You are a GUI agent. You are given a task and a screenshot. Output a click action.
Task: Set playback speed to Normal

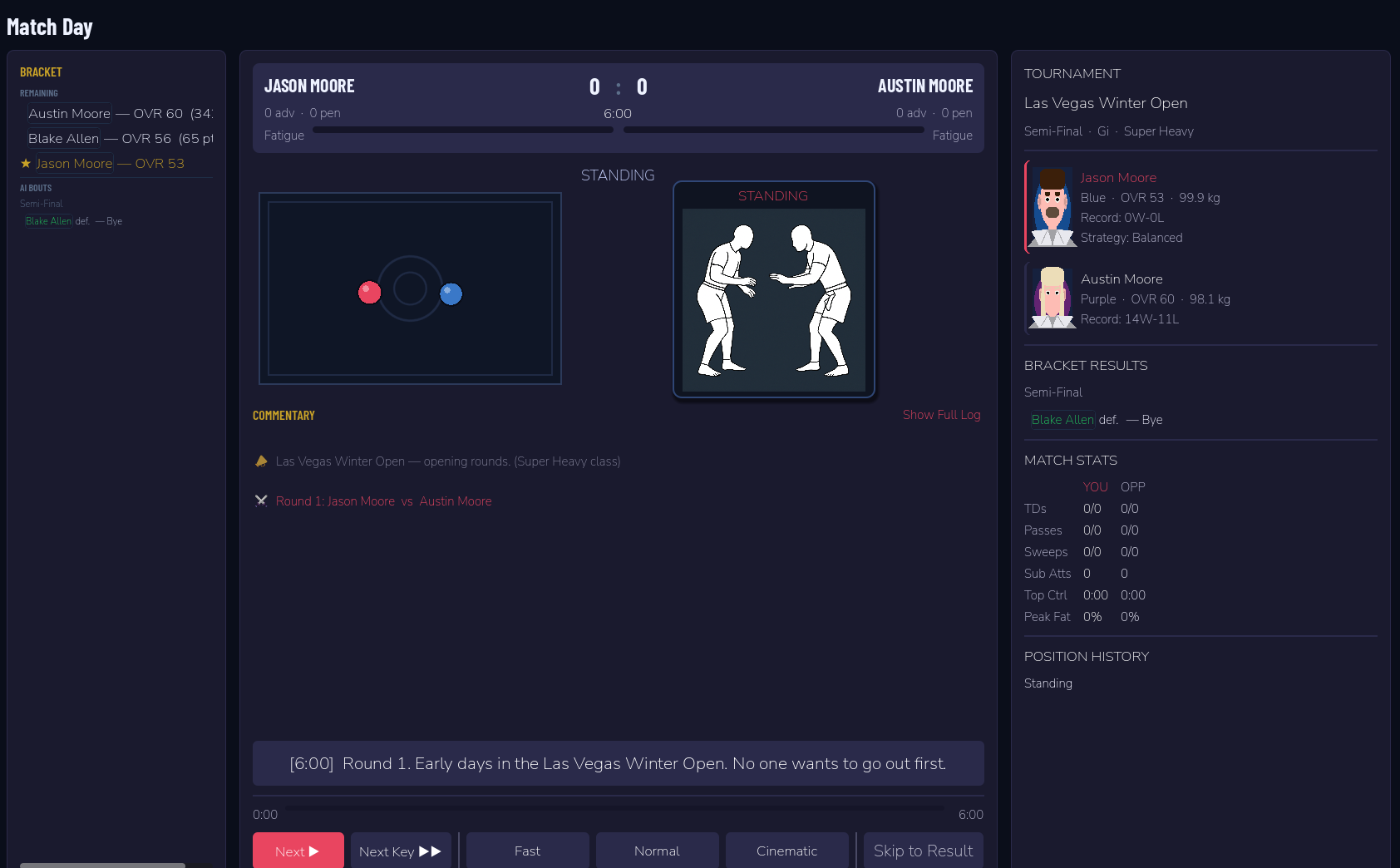(x=658, y=851)
